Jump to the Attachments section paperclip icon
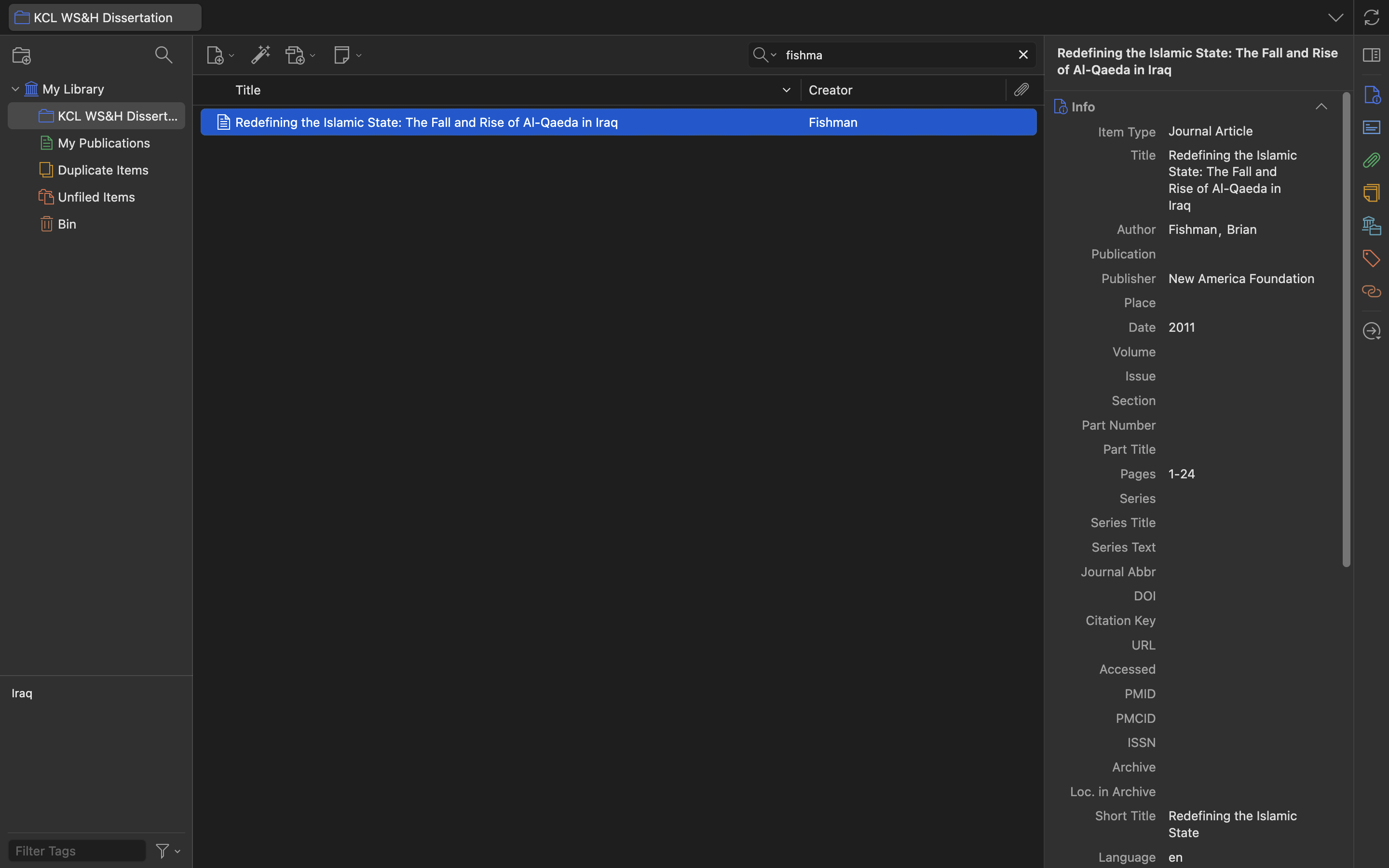This screenshot has height=868, width=1389. pyautogui.click(x=1371, y=160)
